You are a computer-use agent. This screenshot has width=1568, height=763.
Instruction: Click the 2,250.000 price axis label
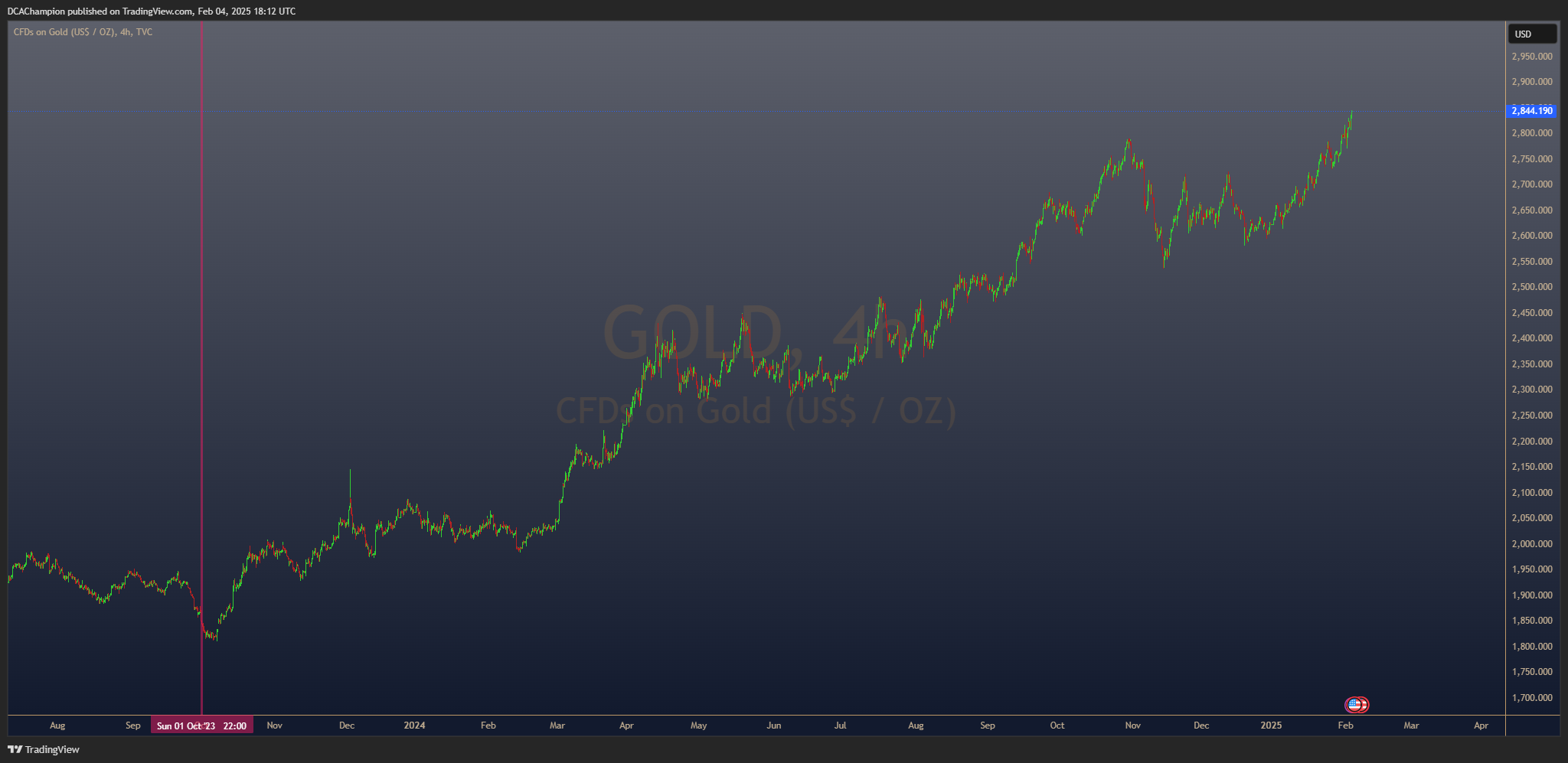pos(1532,416)
